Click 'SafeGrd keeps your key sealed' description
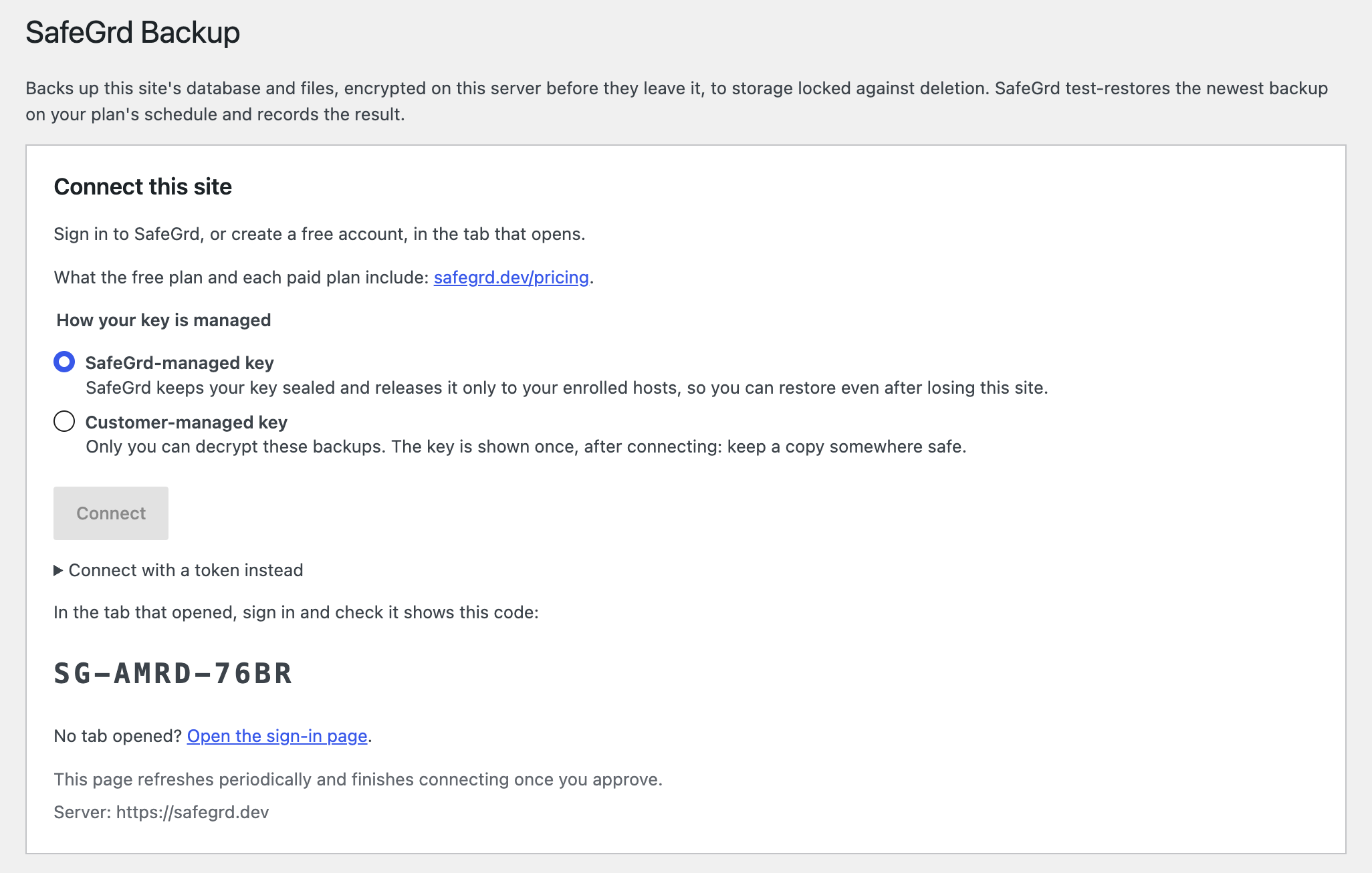Image resolution: width=1372 pixels, height=873 pixels. 567,388
